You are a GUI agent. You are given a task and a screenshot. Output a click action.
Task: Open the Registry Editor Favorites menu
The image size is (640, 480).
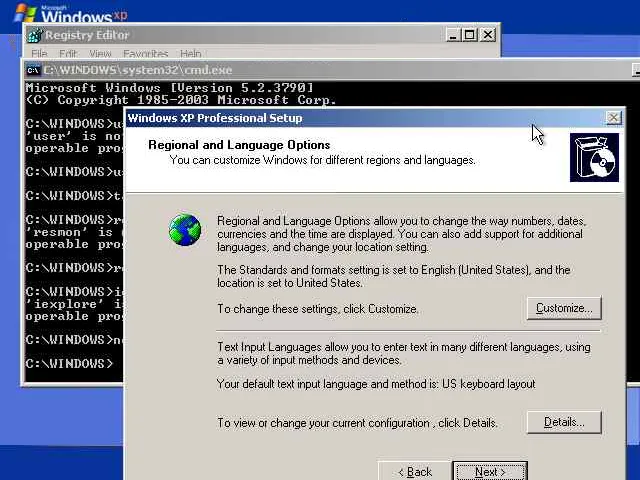(146, 53)
